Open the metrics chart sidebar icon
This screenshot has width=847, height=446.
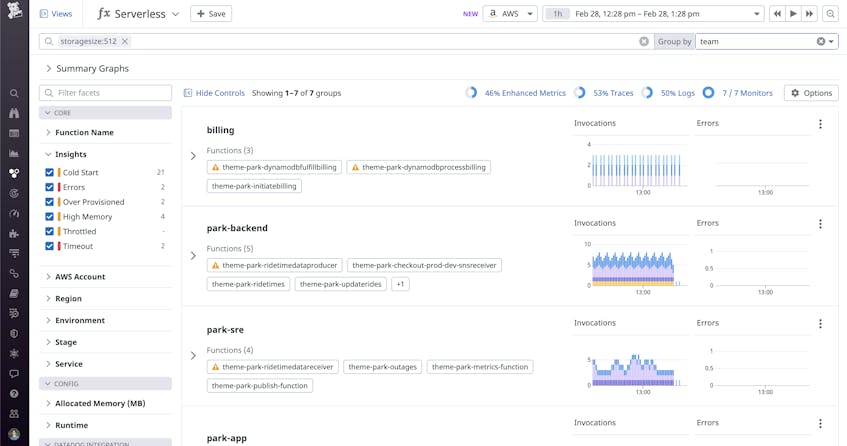pos(14,153)
